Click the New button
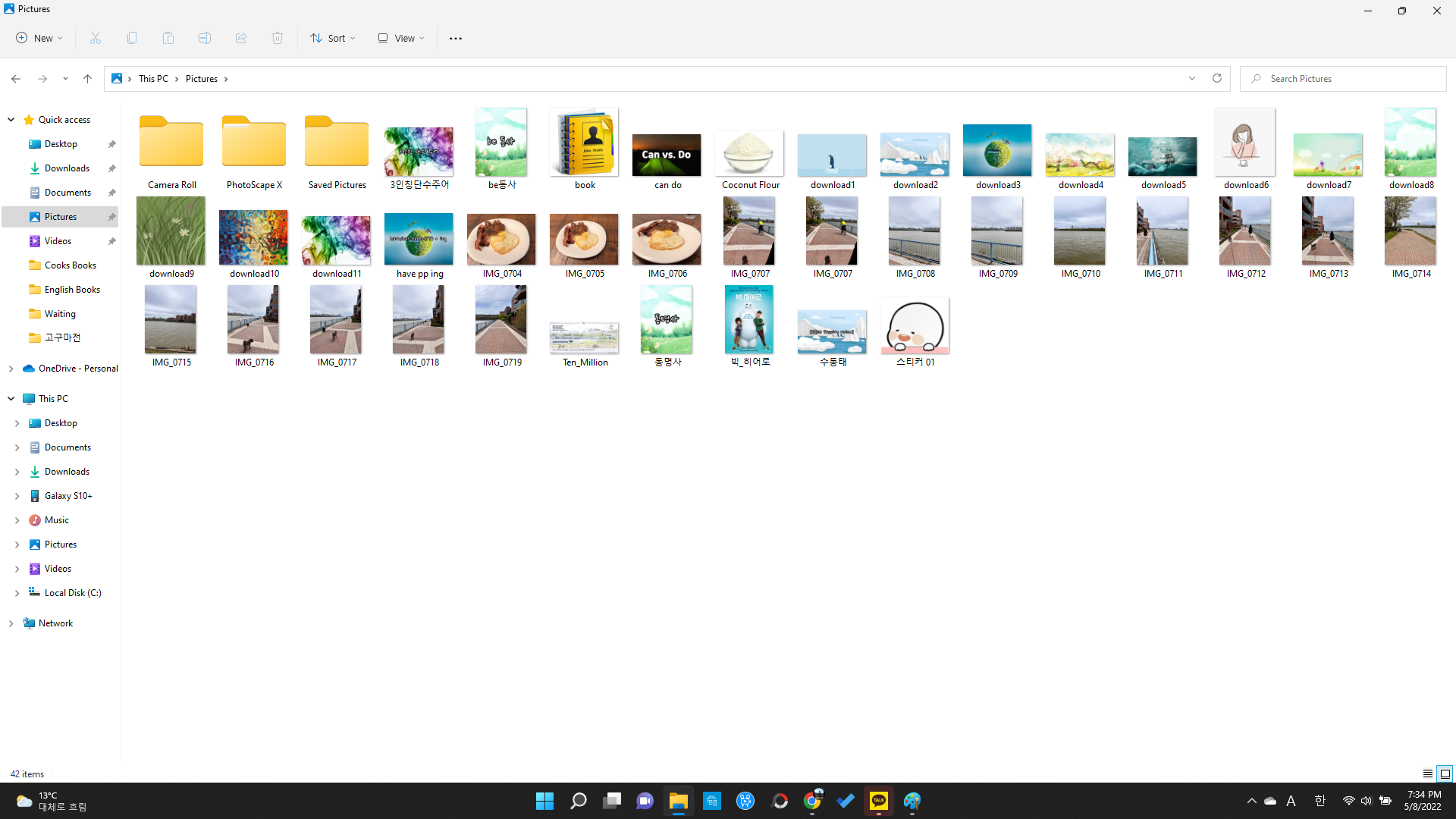This screenshot has height=819, width=1456. click(x=39, y=38)
